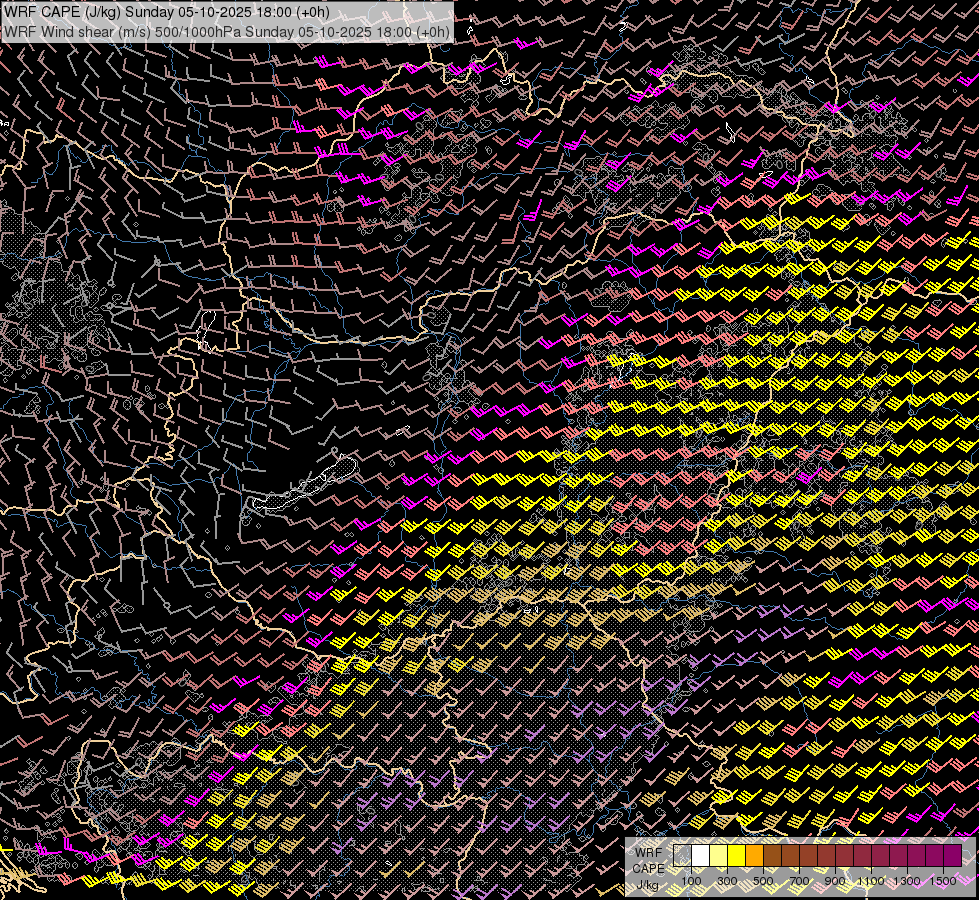Select the 1300 legend value label

tap(907, 881)
